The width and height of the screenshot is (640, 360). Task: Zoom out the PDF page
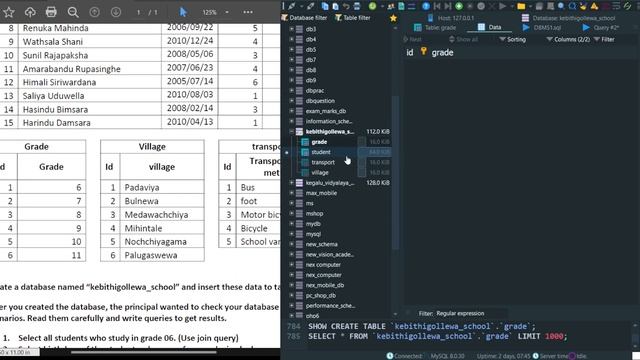pos(73,12)
